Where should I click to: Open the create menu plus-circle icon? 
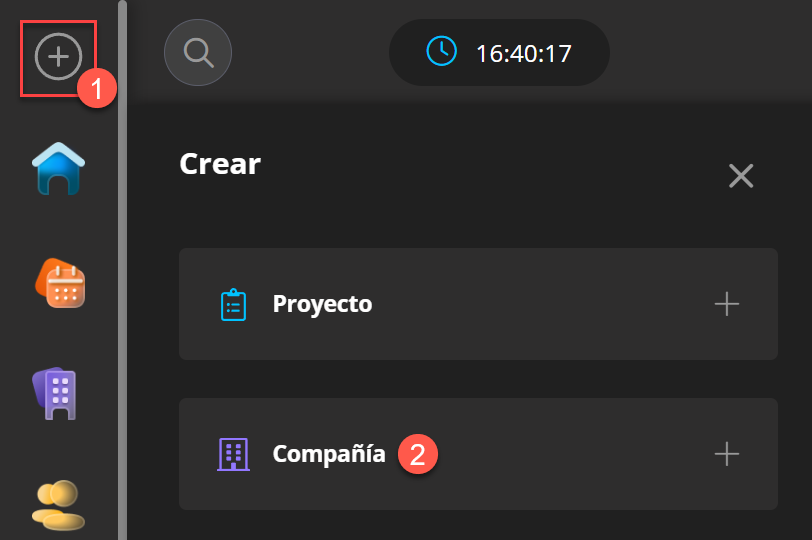[x=58, y=56]
